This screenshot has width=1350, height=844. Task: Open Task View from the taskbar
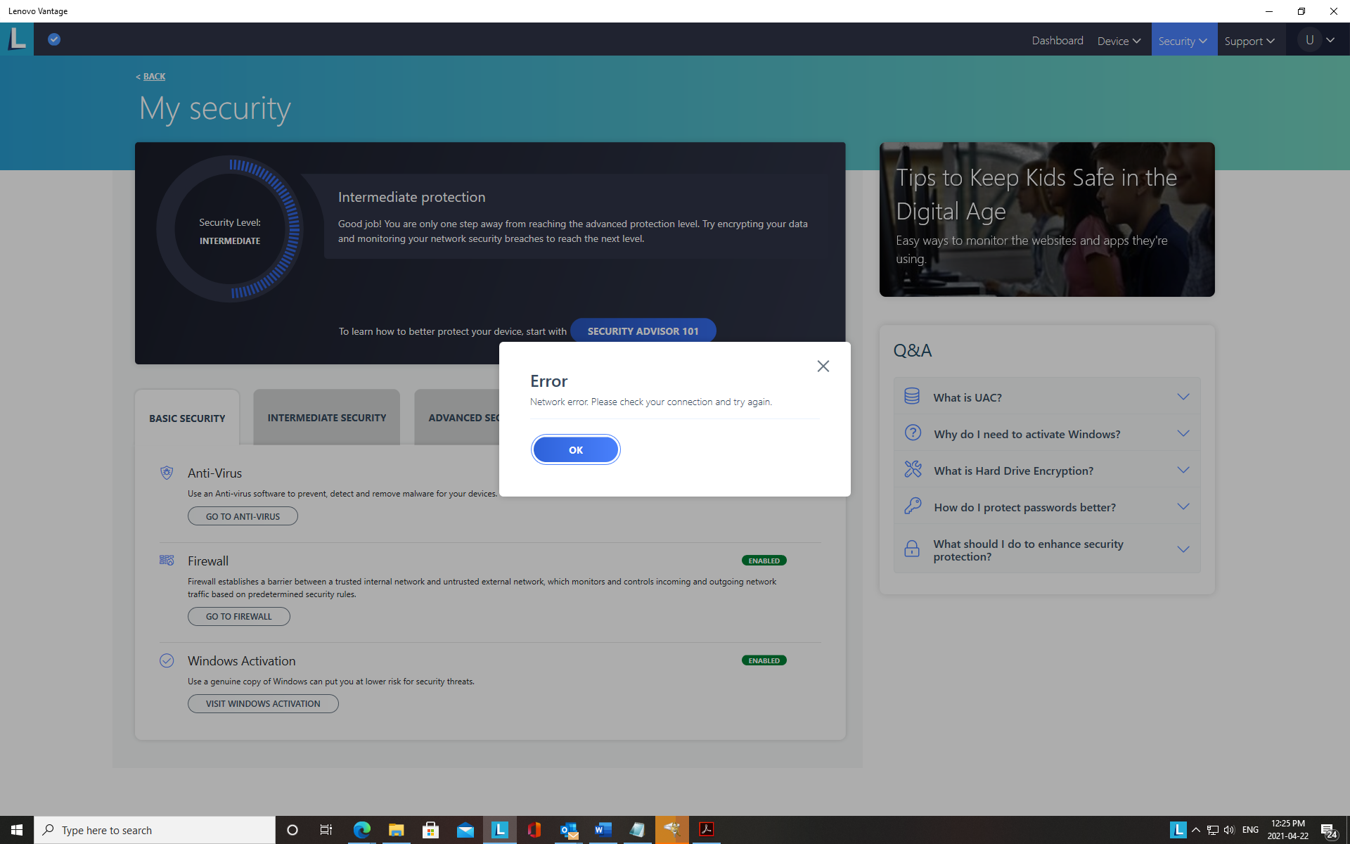coord(326,830)
